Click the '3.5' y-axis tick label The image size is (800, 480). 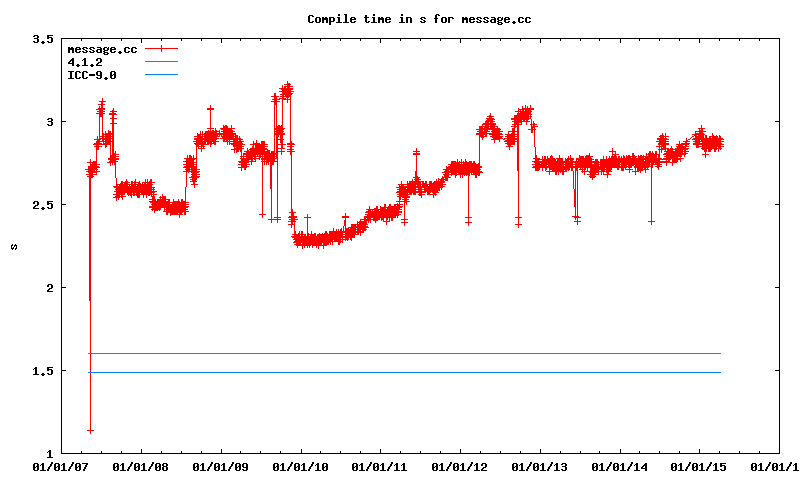42,39
